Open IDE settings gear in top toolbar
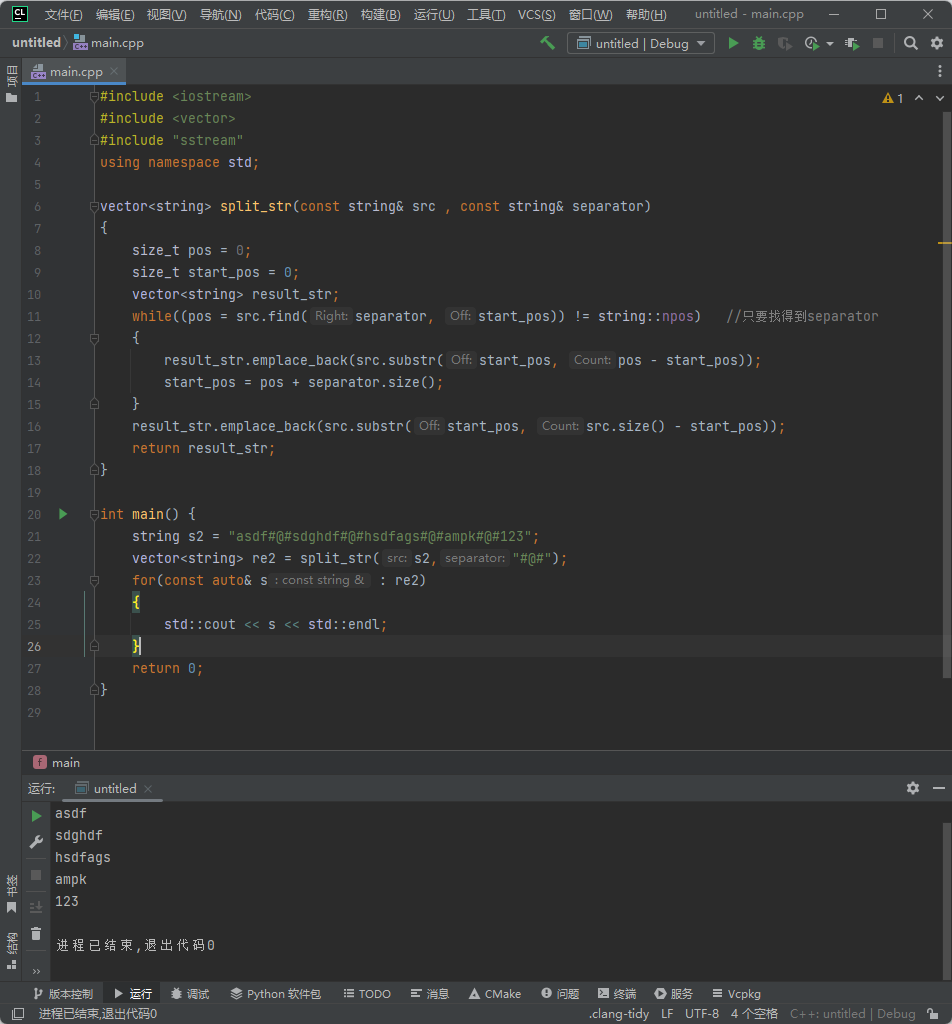Screen dimensions: 952x1024 [x=937, y=43]
